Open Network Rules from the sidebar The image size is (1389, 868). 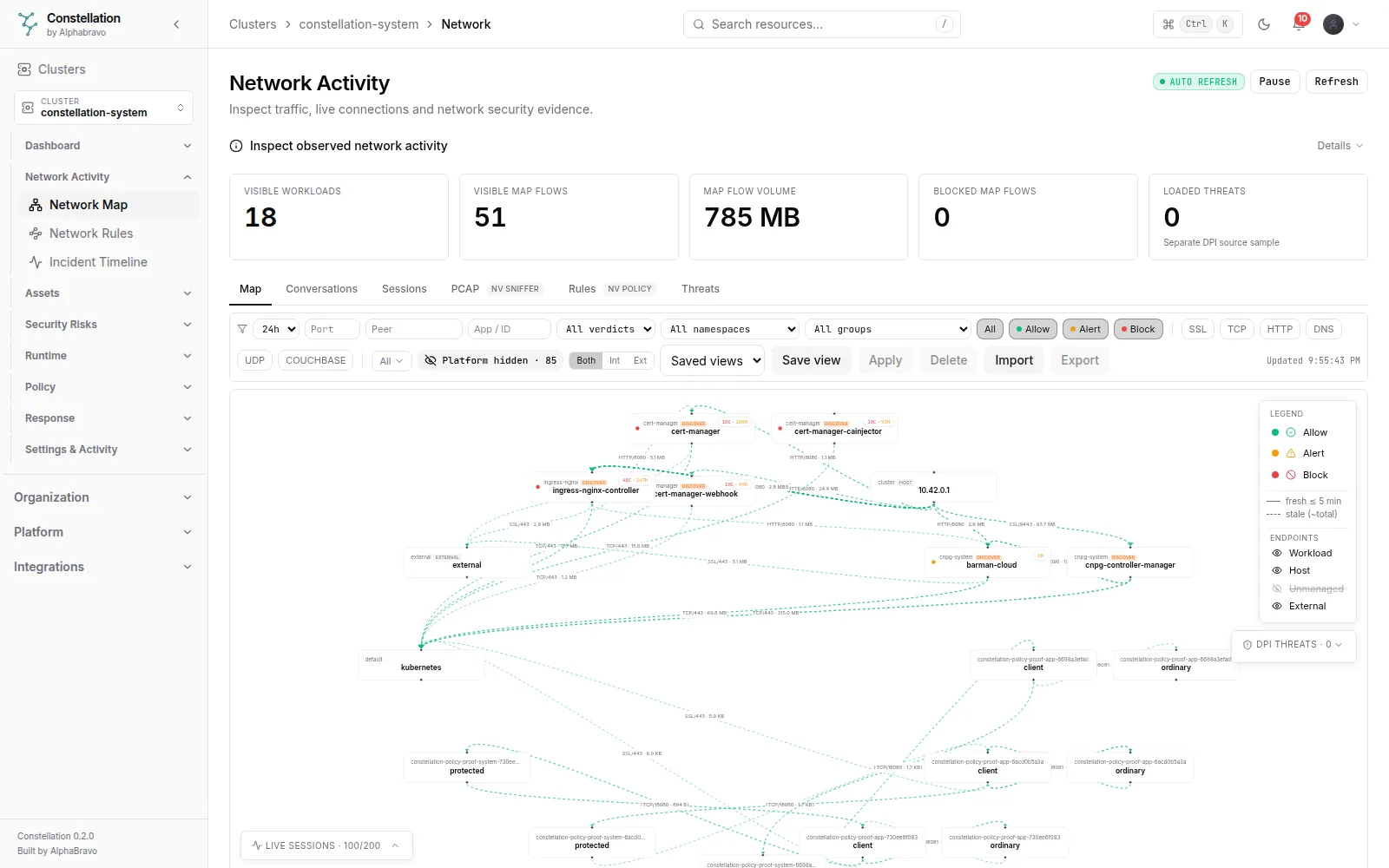[x=109, y=233]
